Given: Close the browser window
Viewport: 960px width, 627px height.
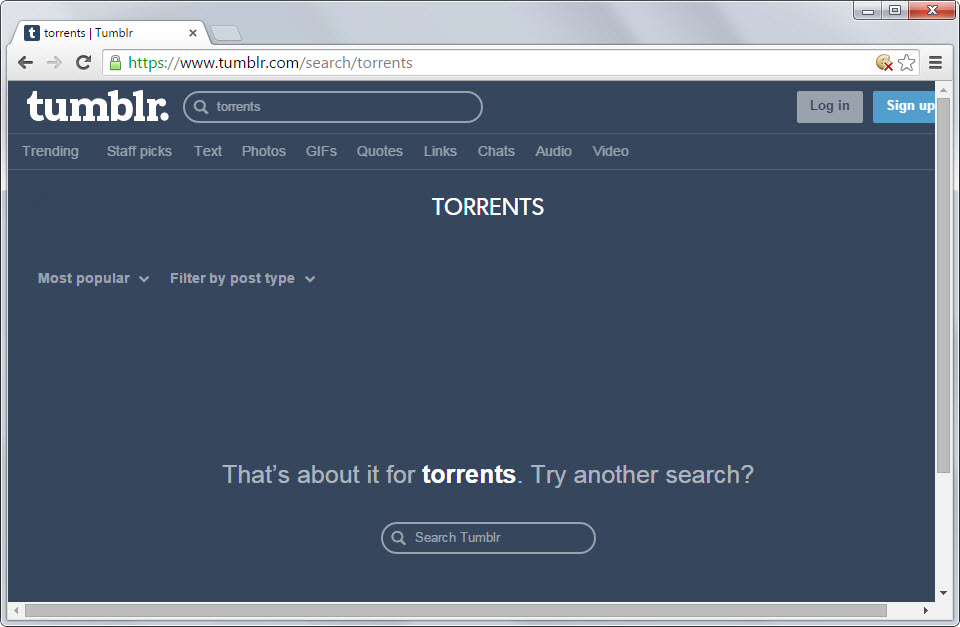Looking at the screenshot, I should (x=932, y=10).
